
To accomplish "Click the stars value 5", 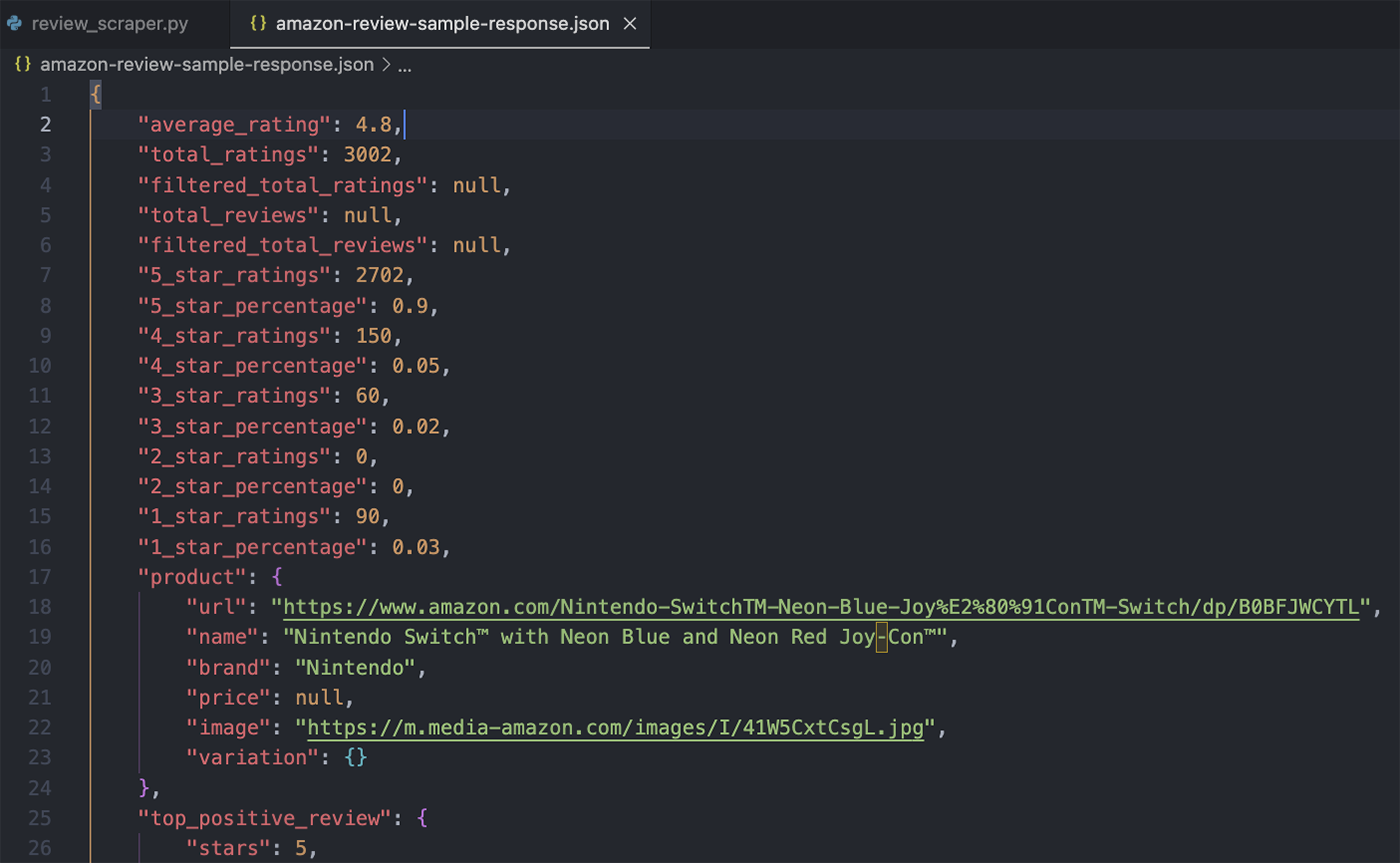I will click(301, 848).
